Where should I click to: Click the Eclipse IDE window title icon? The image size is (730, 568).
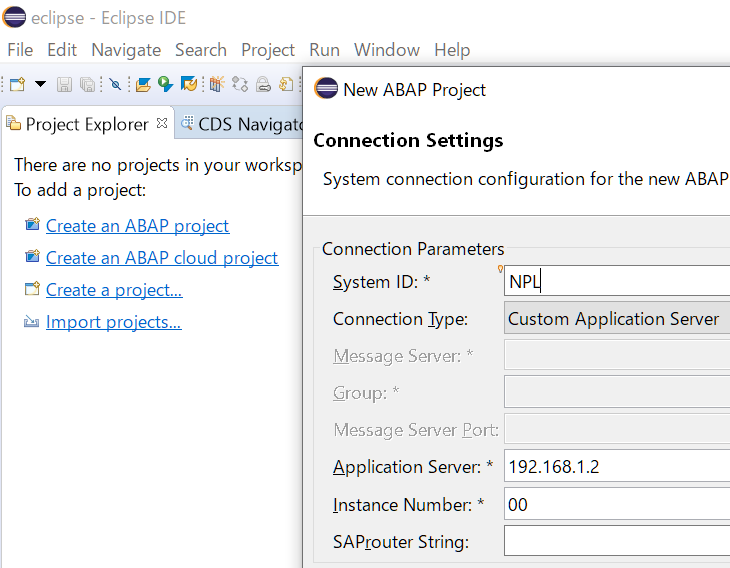point(14,17)
